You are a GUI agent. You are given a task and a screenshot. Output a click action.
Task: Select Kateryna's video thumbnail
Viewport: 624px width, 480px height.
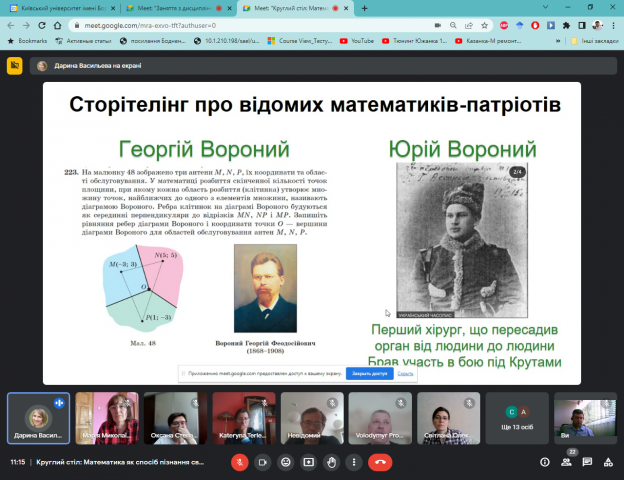coord(244,417)
